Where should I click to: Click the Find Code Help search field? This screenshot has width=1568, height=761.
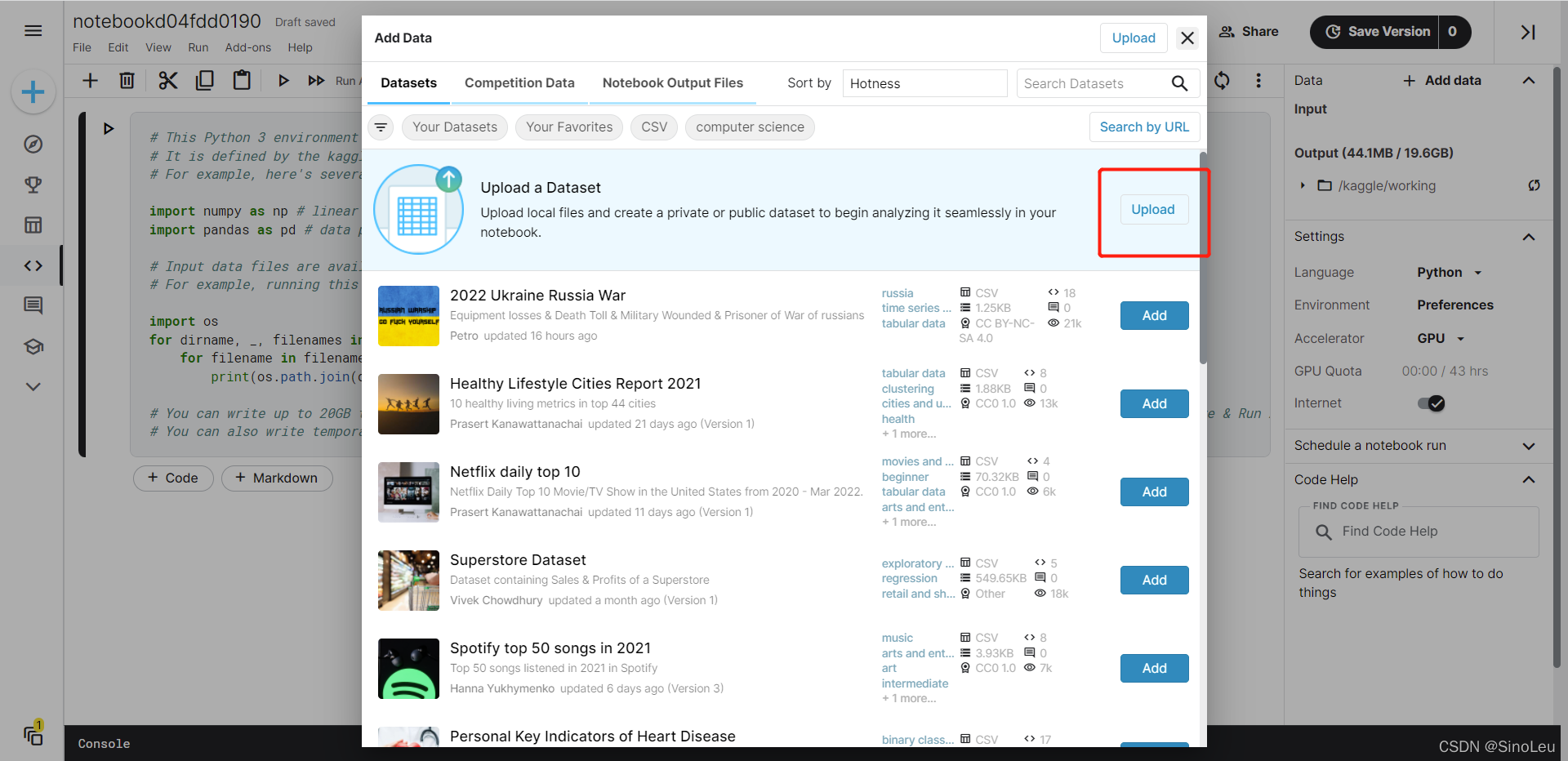coord(1419,532)
